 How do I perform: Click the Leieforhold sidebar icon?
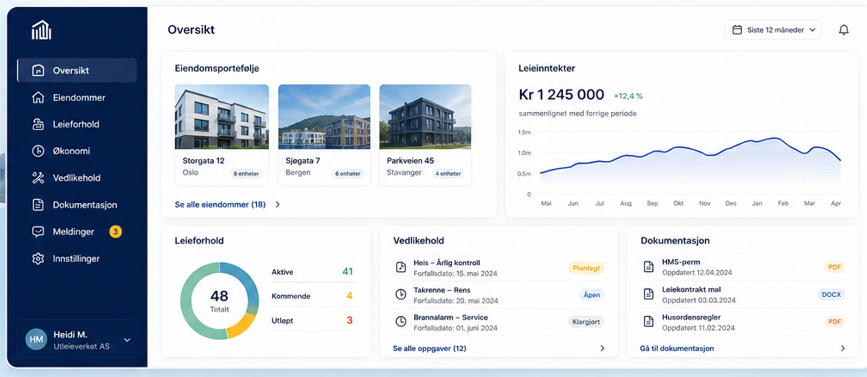[x=38, y=124]
